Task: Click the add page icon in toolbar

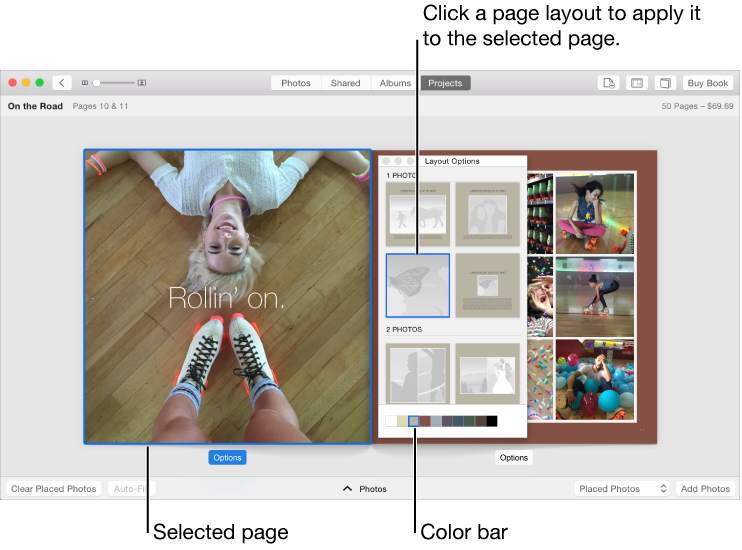Action: pyautogui.click(x=609, y=83)
